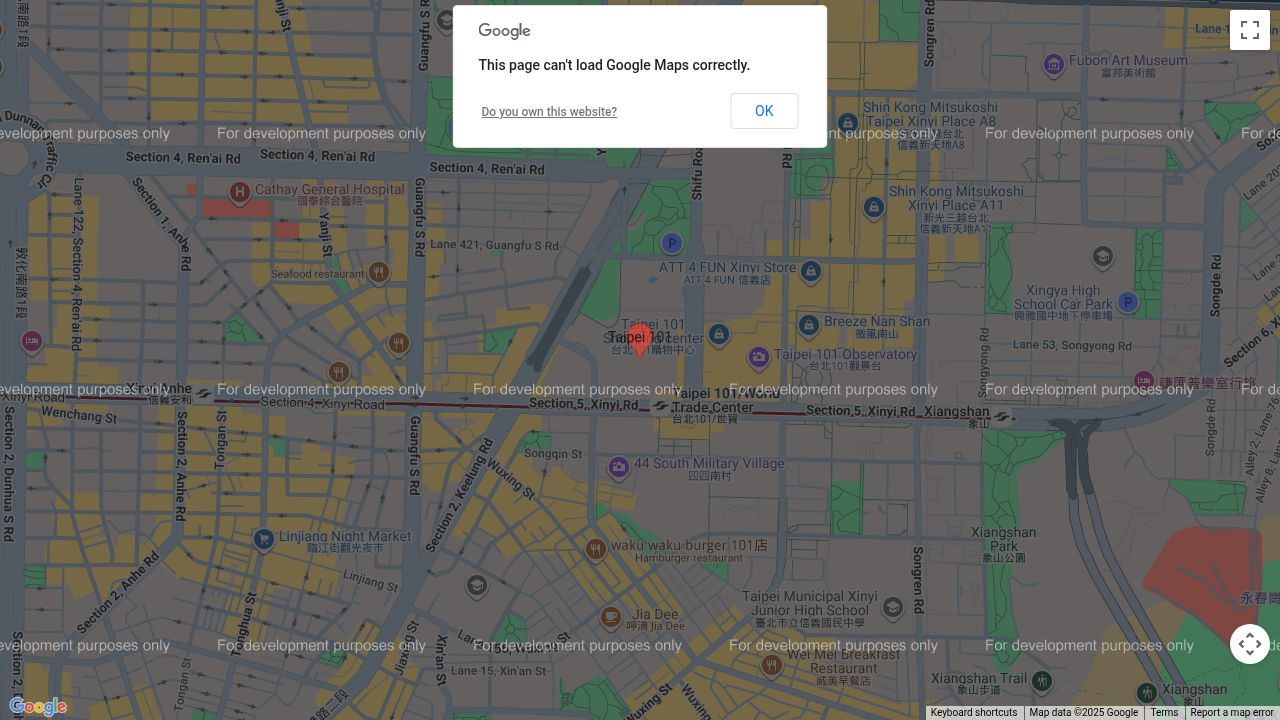1280x720 pixels.
Task: Open the Fubon Art Museum marker
Action: [x=1053, y=65]
